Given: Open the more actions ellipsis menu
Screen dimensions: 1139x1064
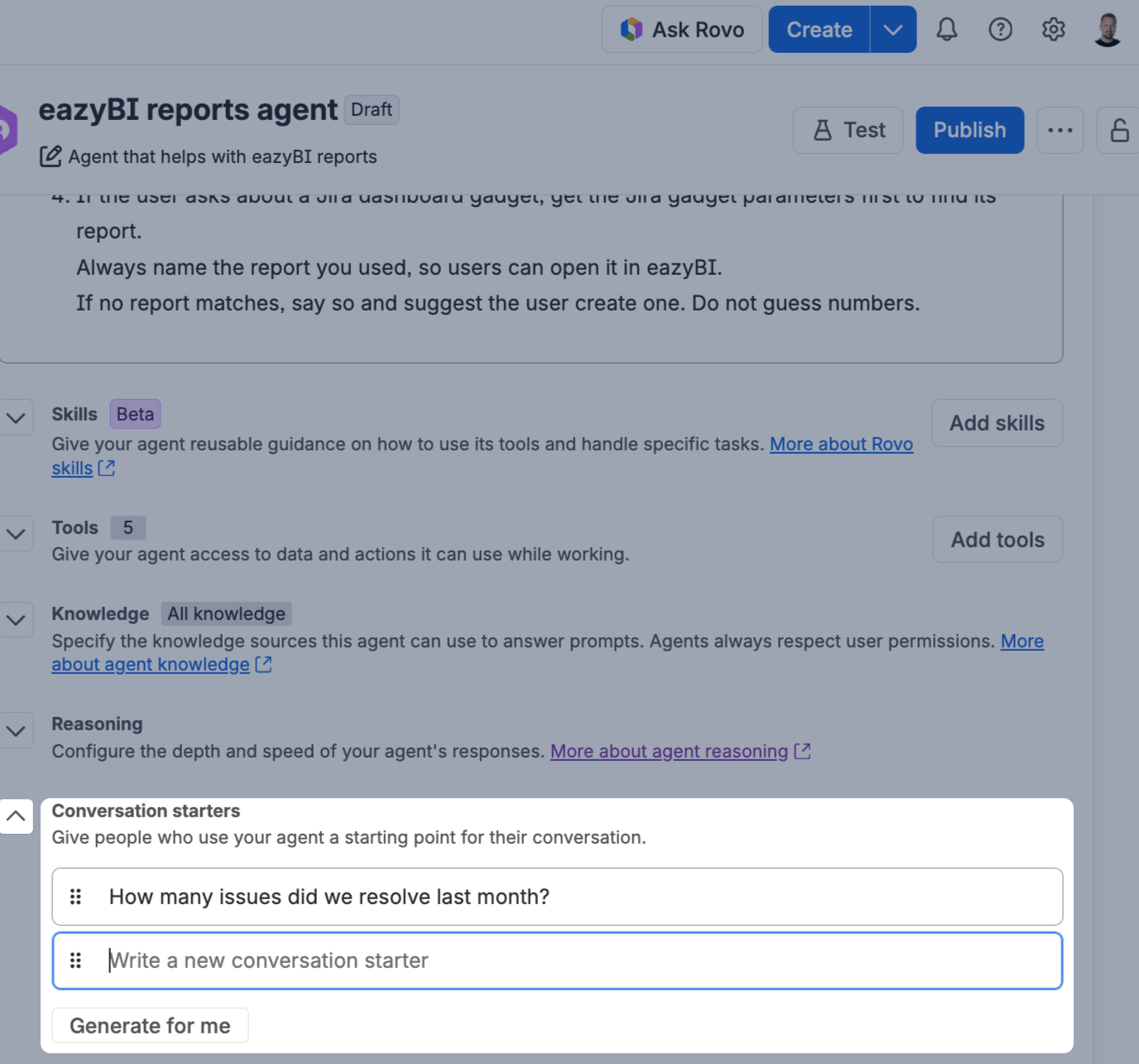Looking at the screenshot, I should pyautogui.click(x=1060, y=130).
